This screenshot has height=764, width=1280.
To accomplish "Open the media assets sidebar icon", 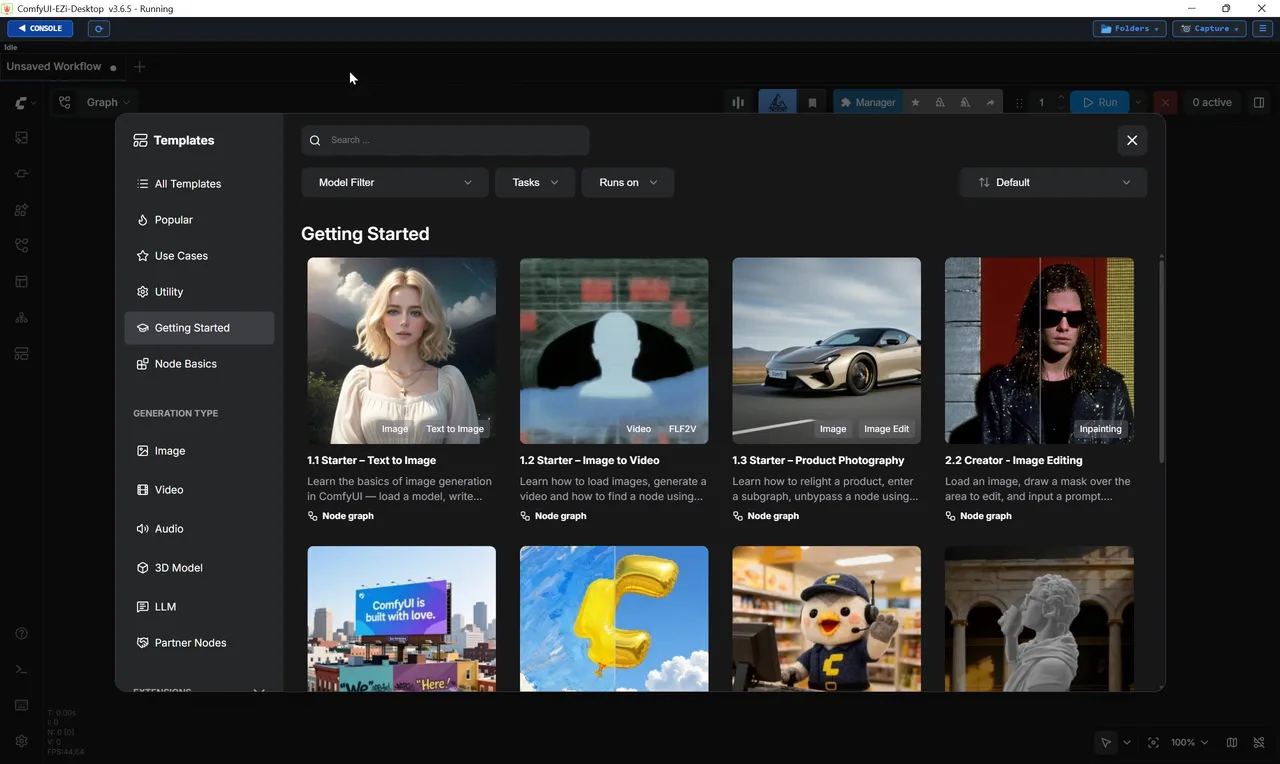I will (21, 138).
